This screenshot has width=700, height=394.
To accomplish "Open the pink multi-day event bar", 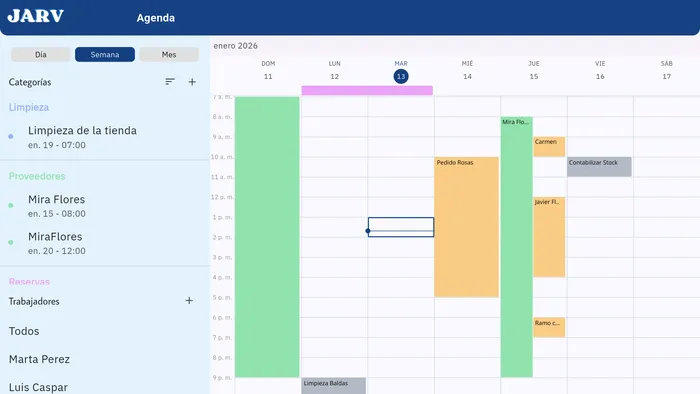I will [367, 91].
